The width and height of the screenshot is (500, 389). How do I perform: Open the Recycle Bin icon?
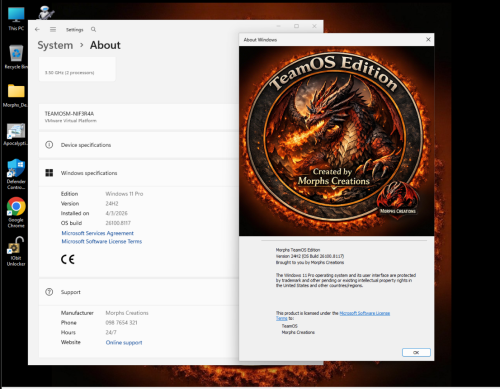click(x=16, y=57)
